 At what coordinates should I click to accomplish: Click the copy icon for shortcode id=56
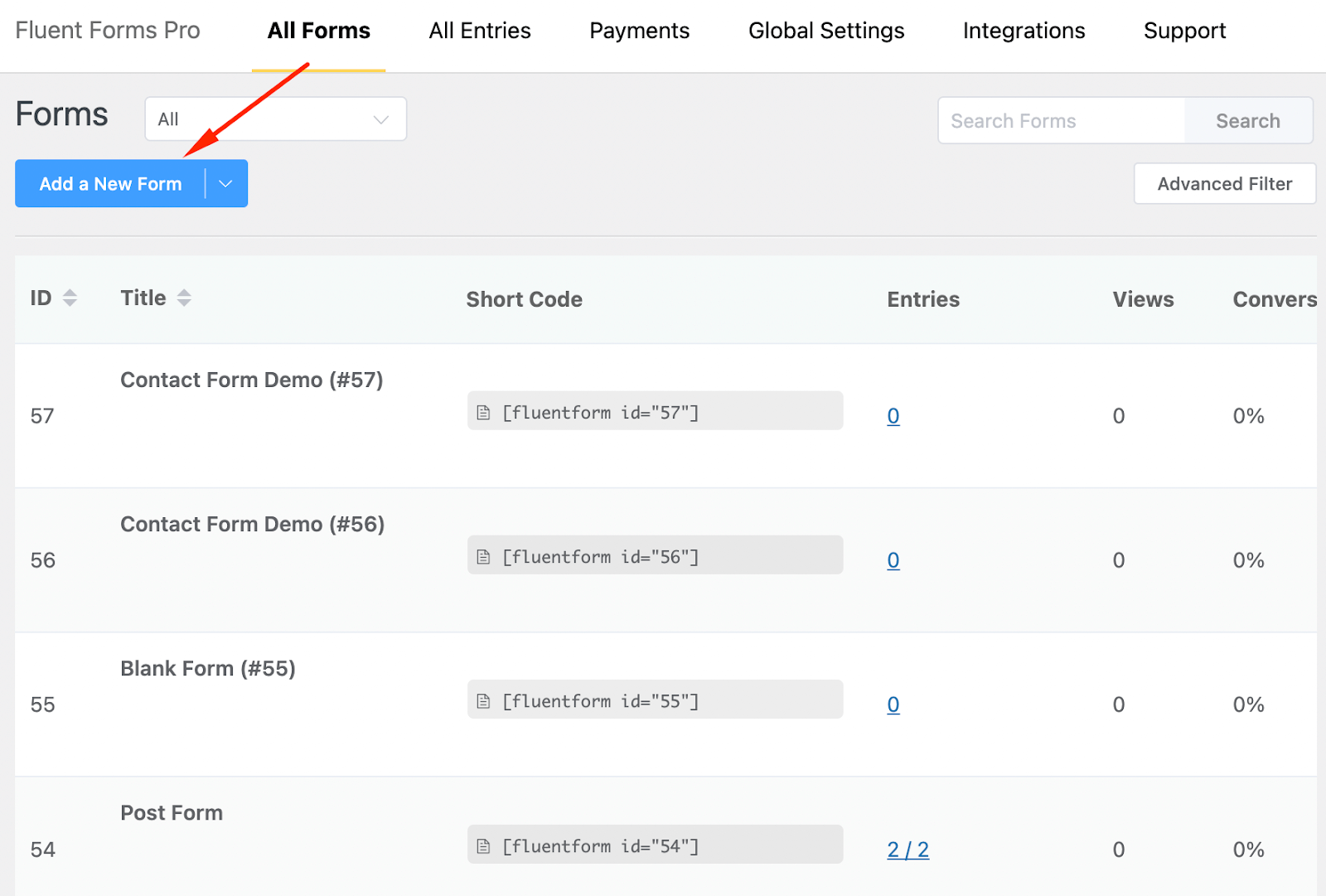(483, 557)
